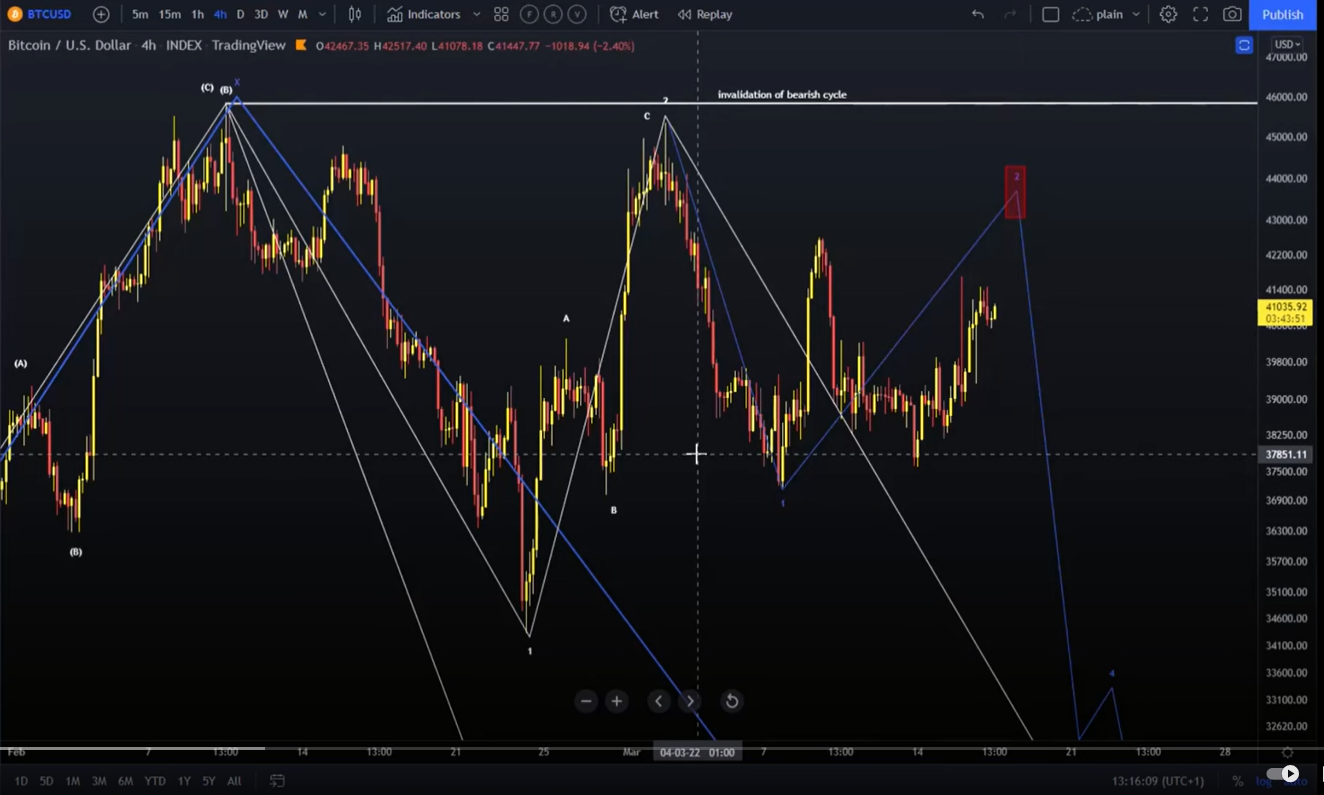Set the date range to 1D
1324x795 pixels.
21,781
